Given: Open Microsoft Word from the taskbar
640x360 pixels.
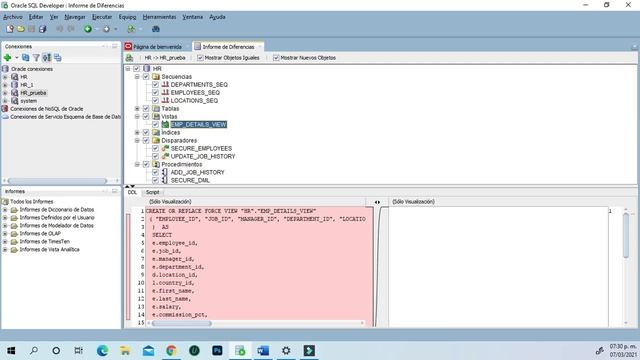Looking at the screenshot, I should point(263,351).
